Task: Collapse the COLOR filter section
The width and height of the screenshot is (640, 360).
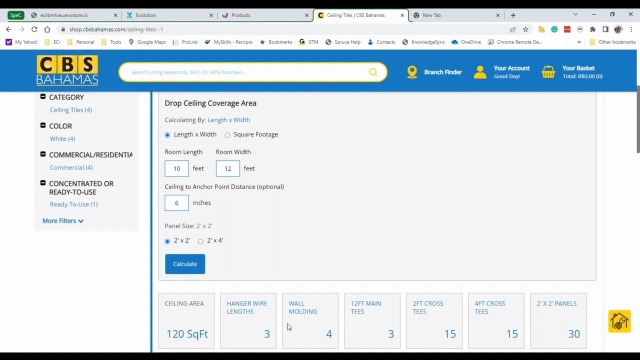Action: (x=43, y=125)
